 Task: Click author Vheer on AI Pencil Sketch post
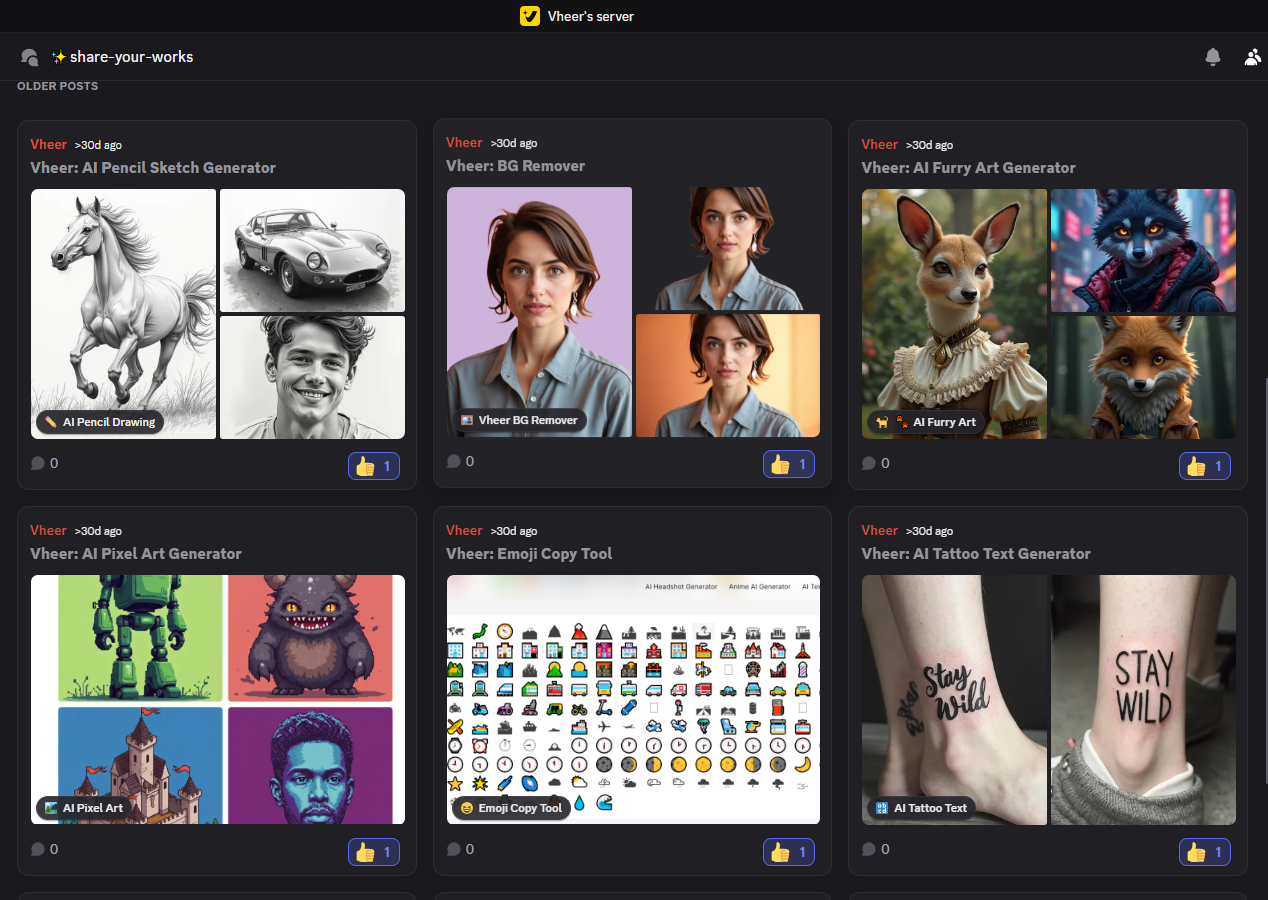[49, 144]
